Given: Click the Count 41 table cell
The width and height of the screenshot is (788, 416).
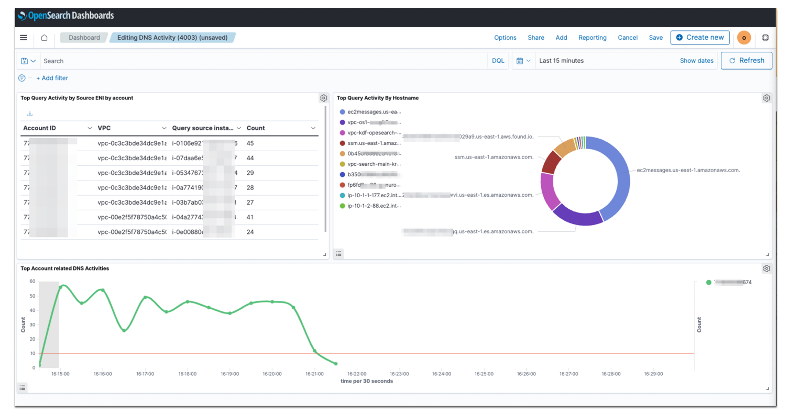Looking at the screenshot, I should [250, 217].
